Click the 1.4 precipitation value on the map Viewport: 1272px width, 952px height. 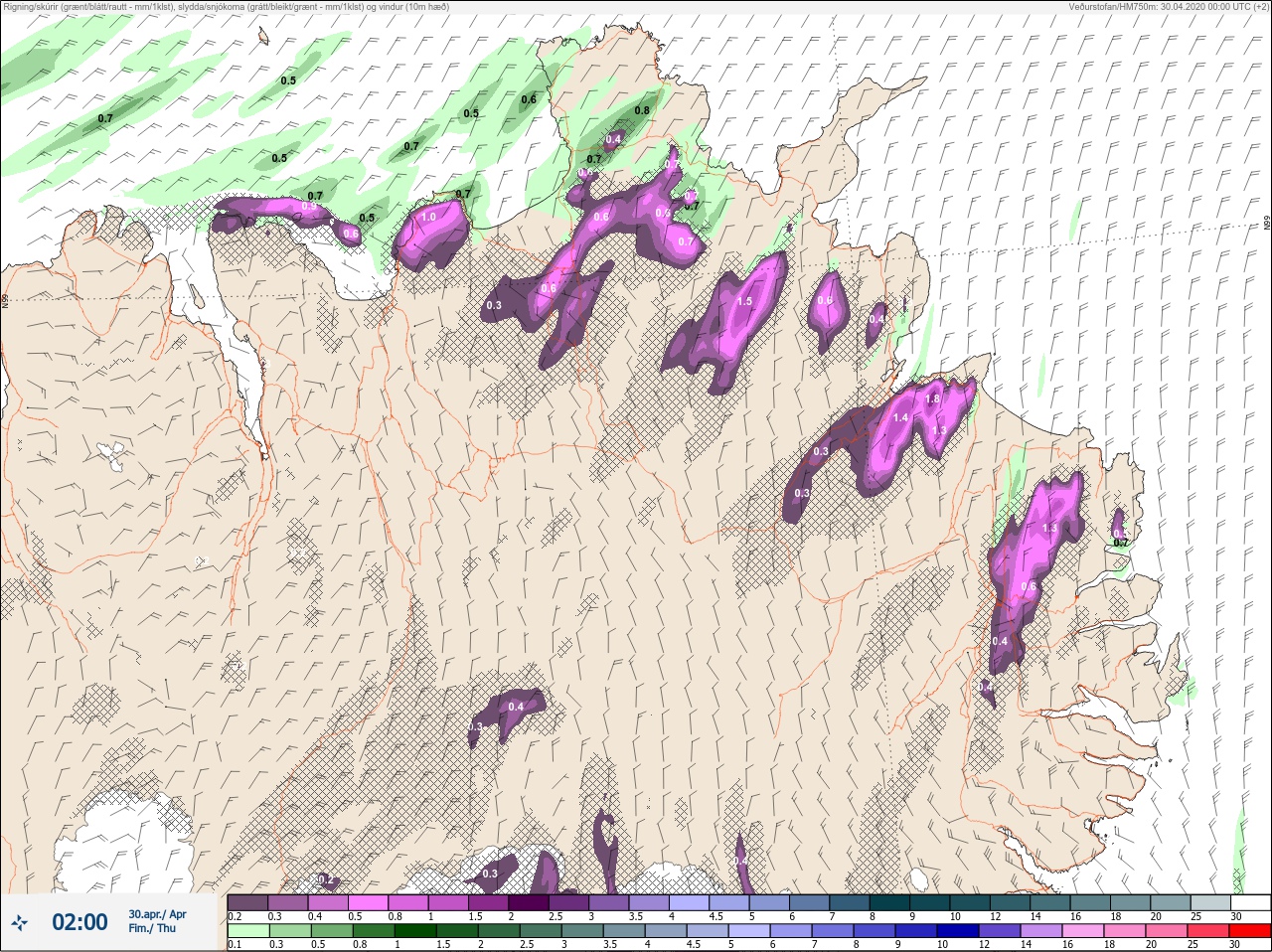tap(900, 418)
